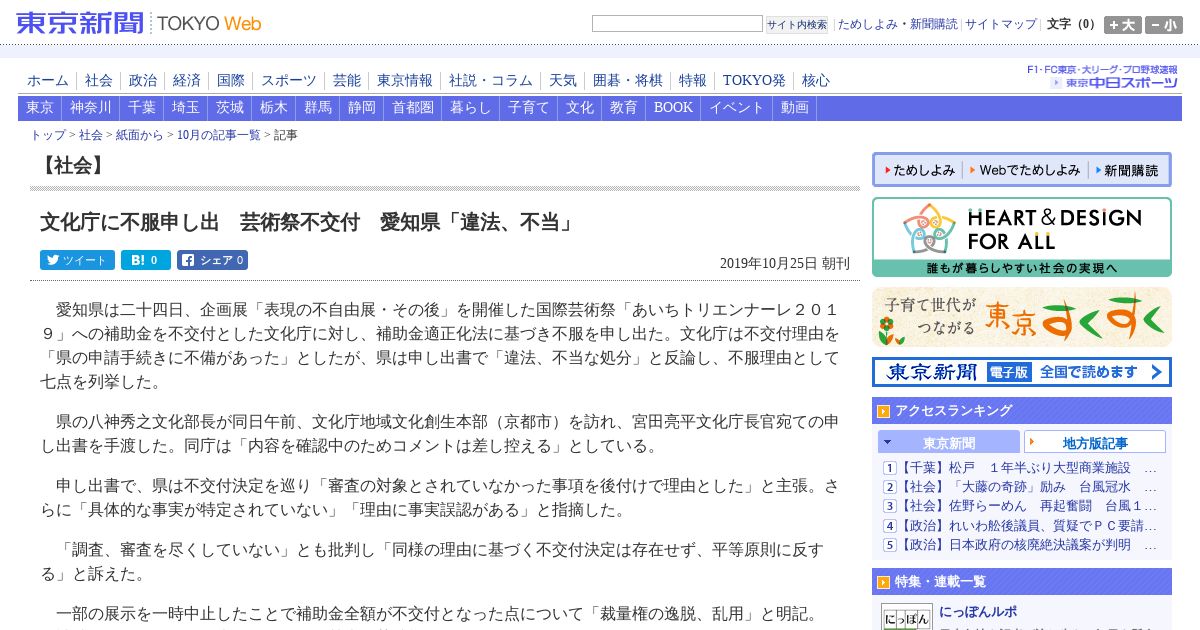Open ranking 5 核廃絶決議案 article

[x=1027, y=545]
